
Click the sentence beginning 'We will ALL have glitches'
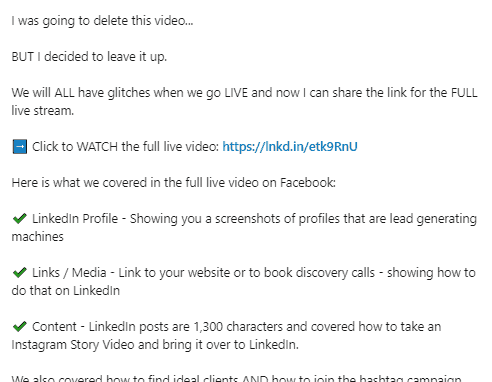click(244, 101)
